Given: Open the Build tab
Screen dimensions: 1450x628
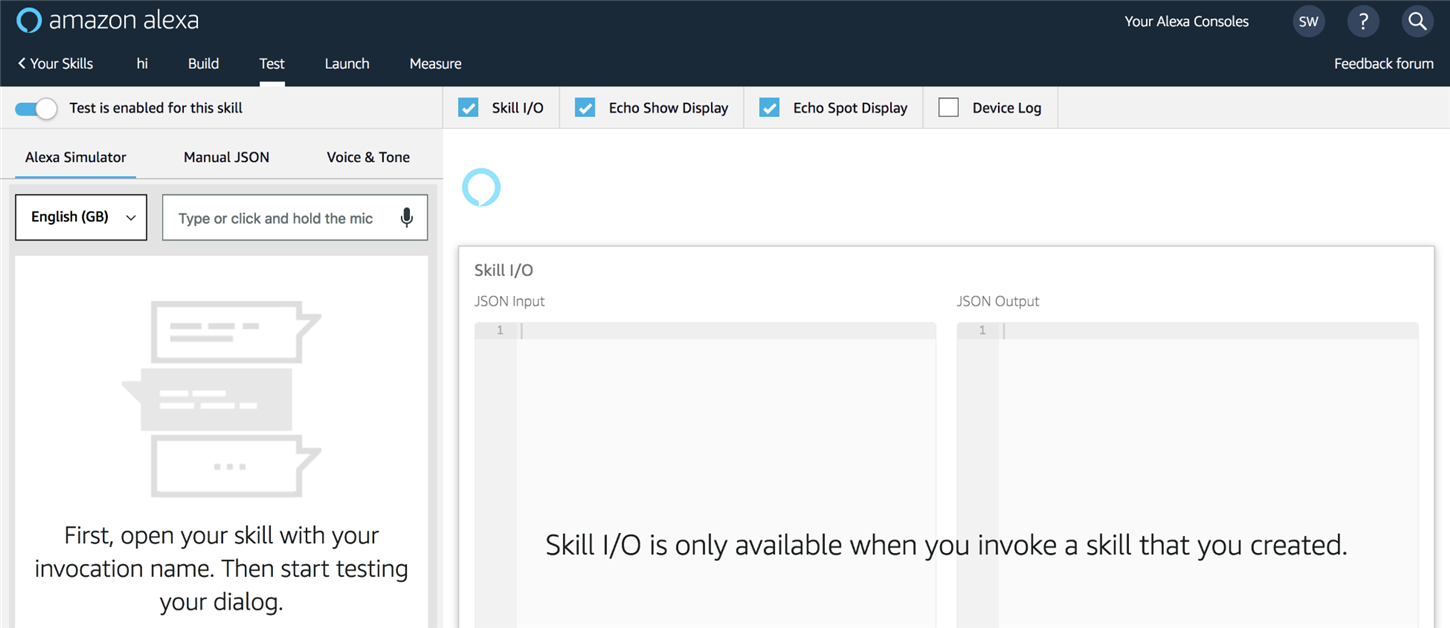Looking at the screenshot, I should point(203,63).
